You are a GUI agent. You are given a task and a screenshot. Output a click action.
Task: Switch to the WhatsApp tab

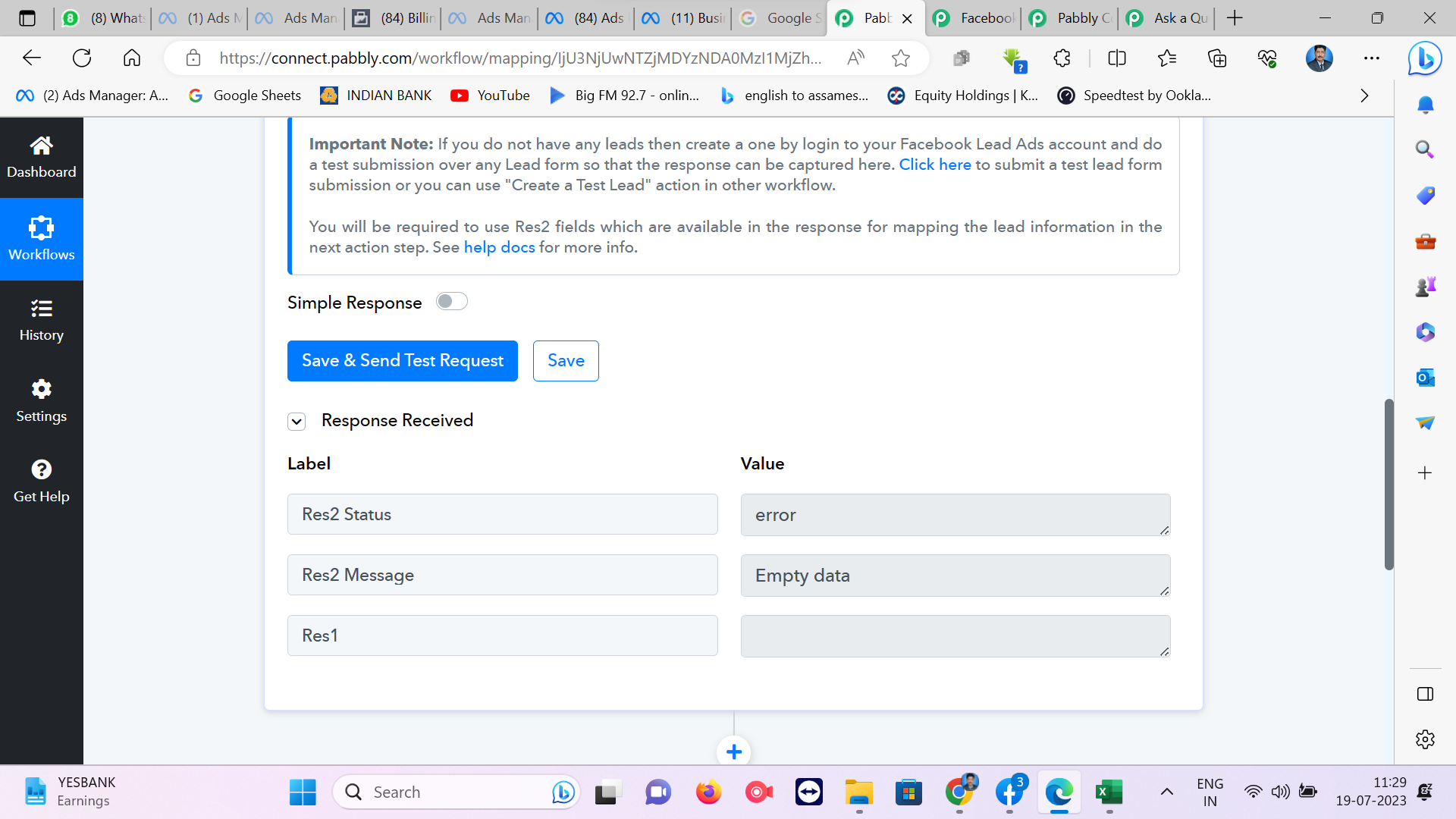103,18
